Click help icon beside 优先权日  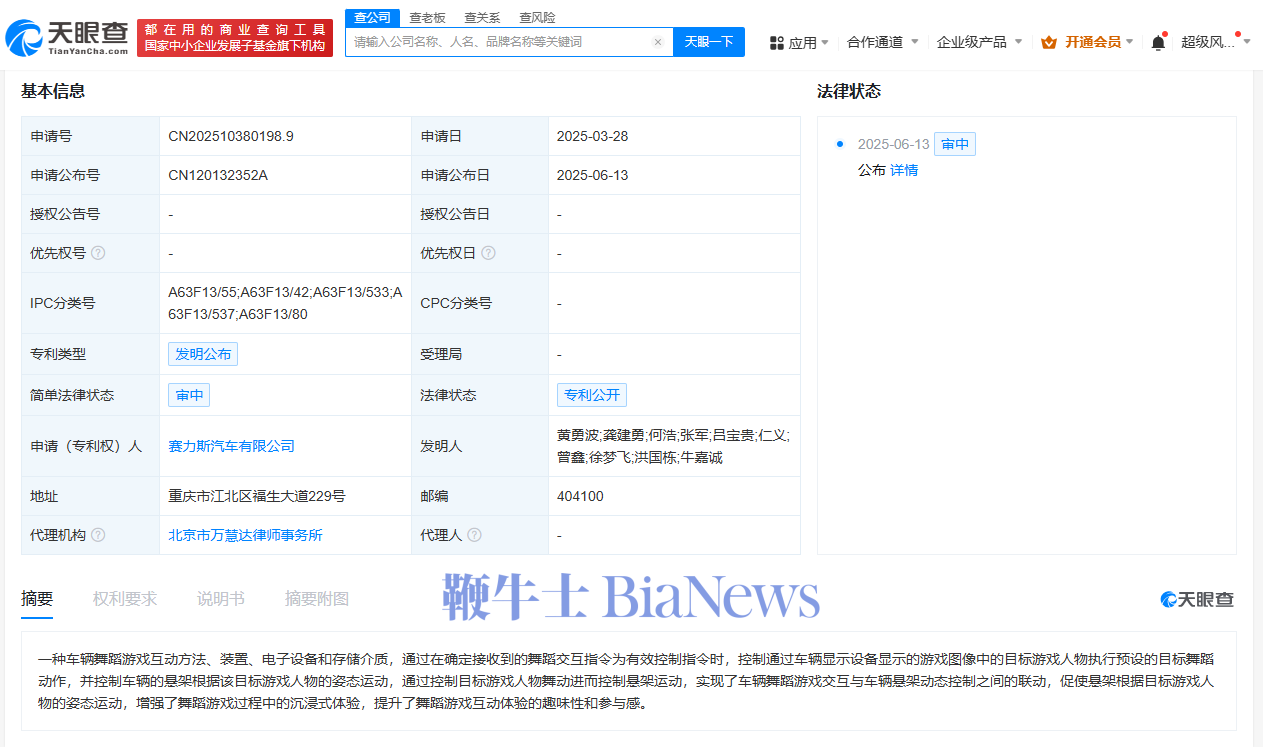(x=488, y=253)
